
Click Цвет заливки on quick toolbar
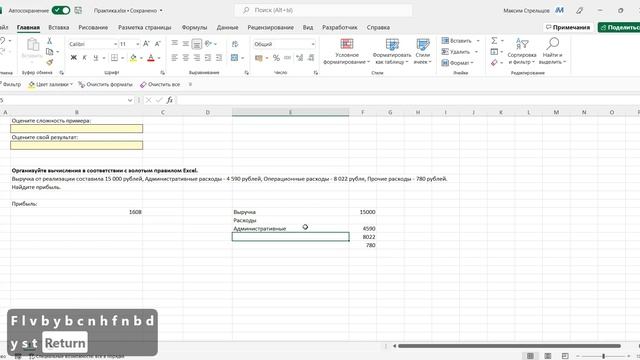click(x=51, y=84)
